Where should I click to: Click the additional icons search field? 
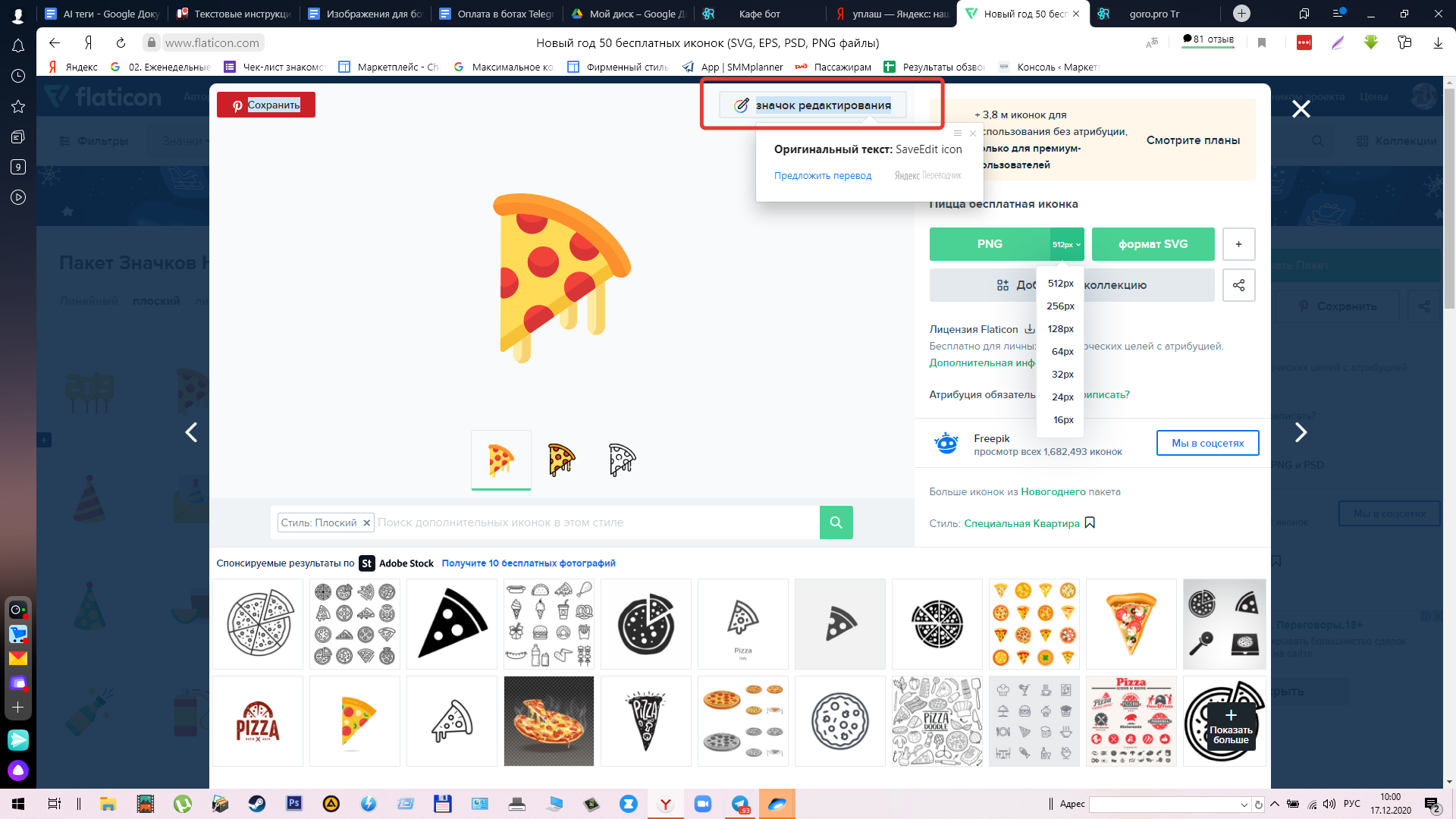coord(595,522)
